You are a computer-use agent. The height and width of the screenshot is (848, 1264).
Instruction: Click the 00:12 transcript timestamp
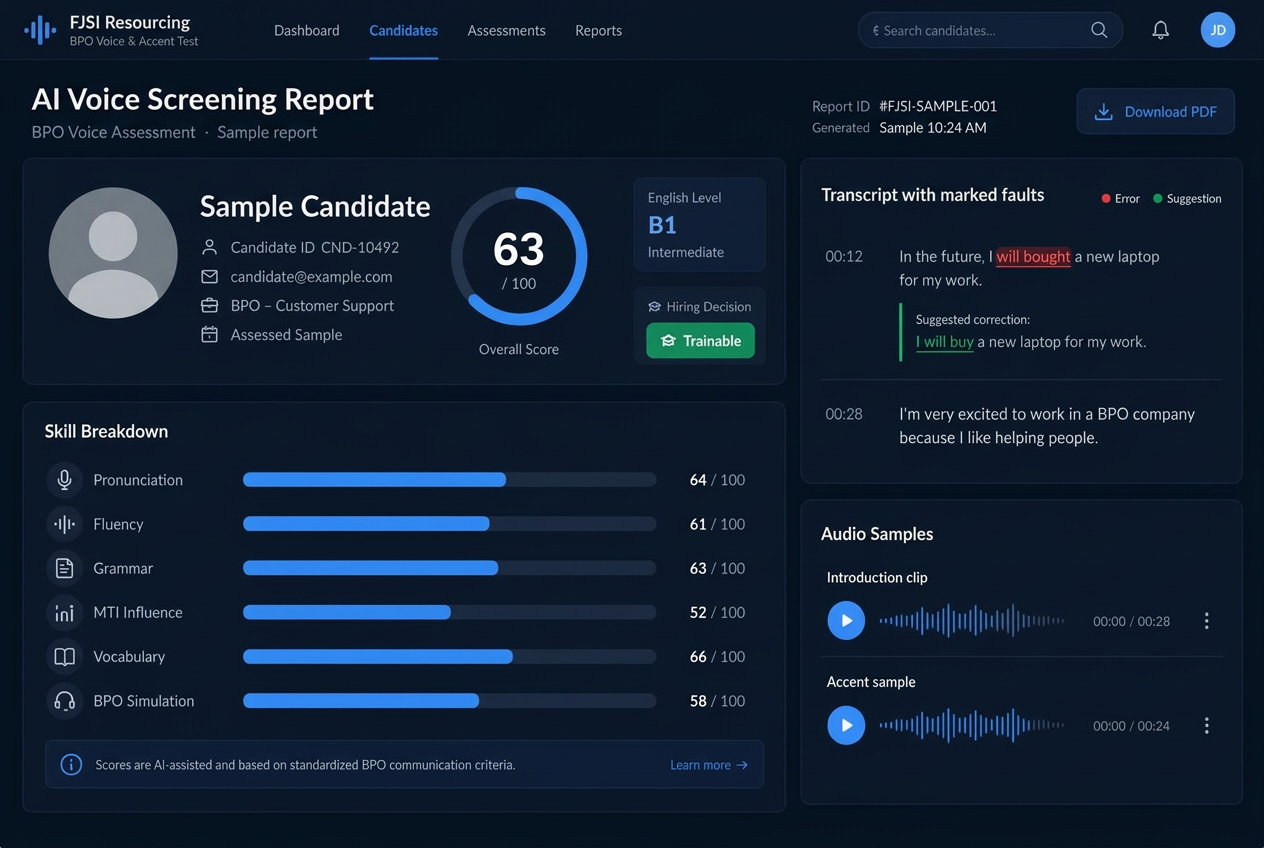pos(844,257)
